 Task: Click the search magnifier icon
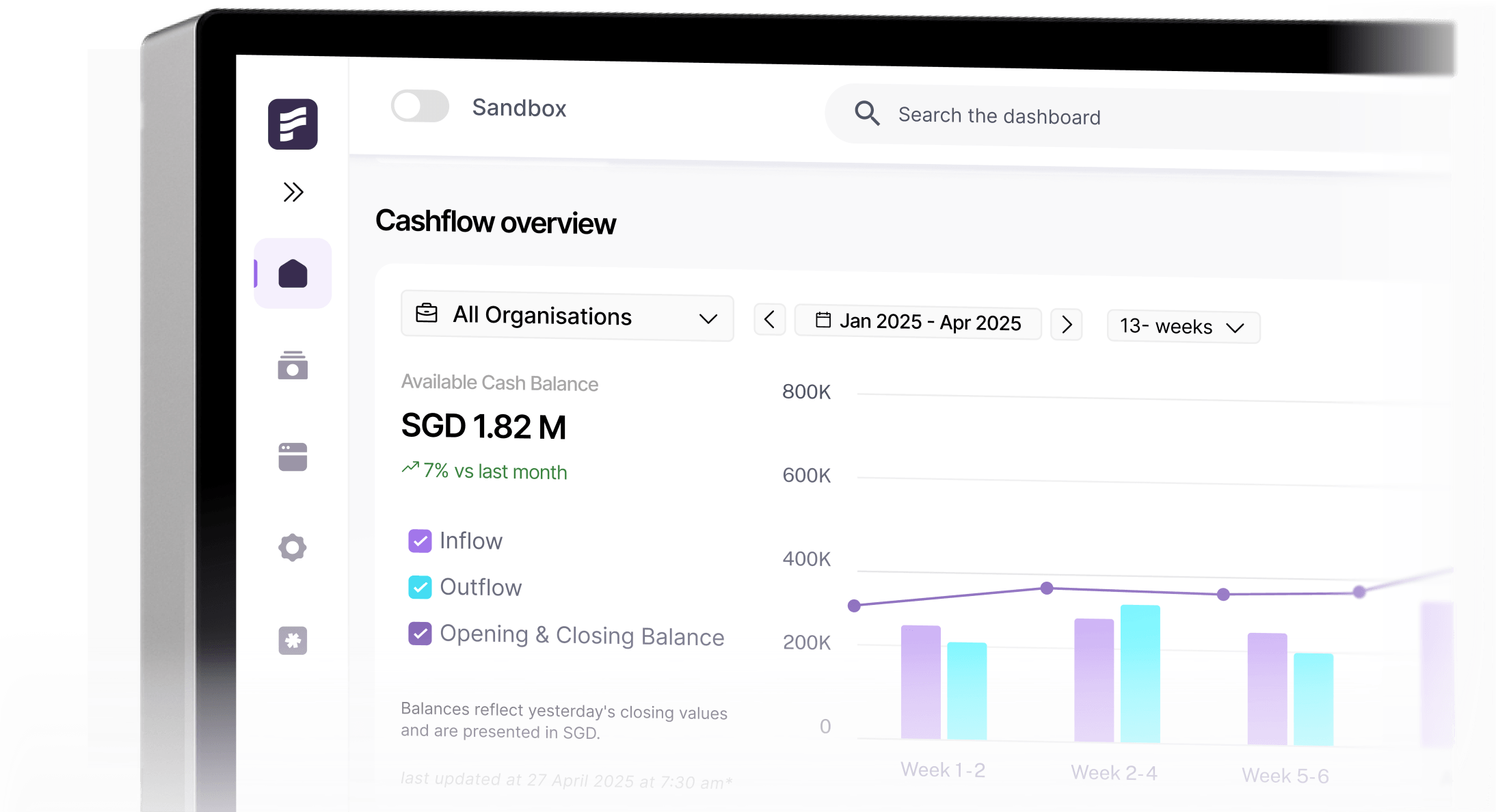[867, 113]
